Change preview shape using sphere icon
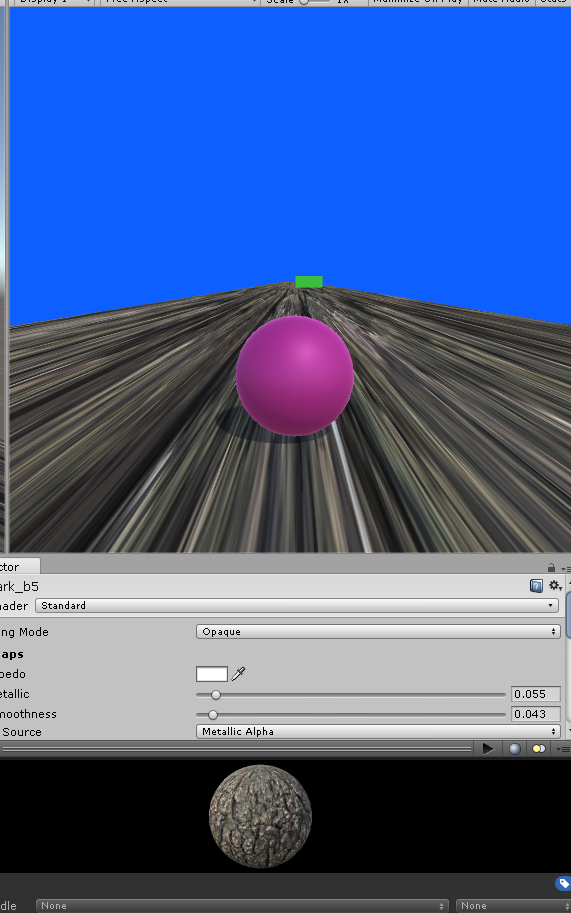This screenshot has height=913, width=571. (515, 749)
